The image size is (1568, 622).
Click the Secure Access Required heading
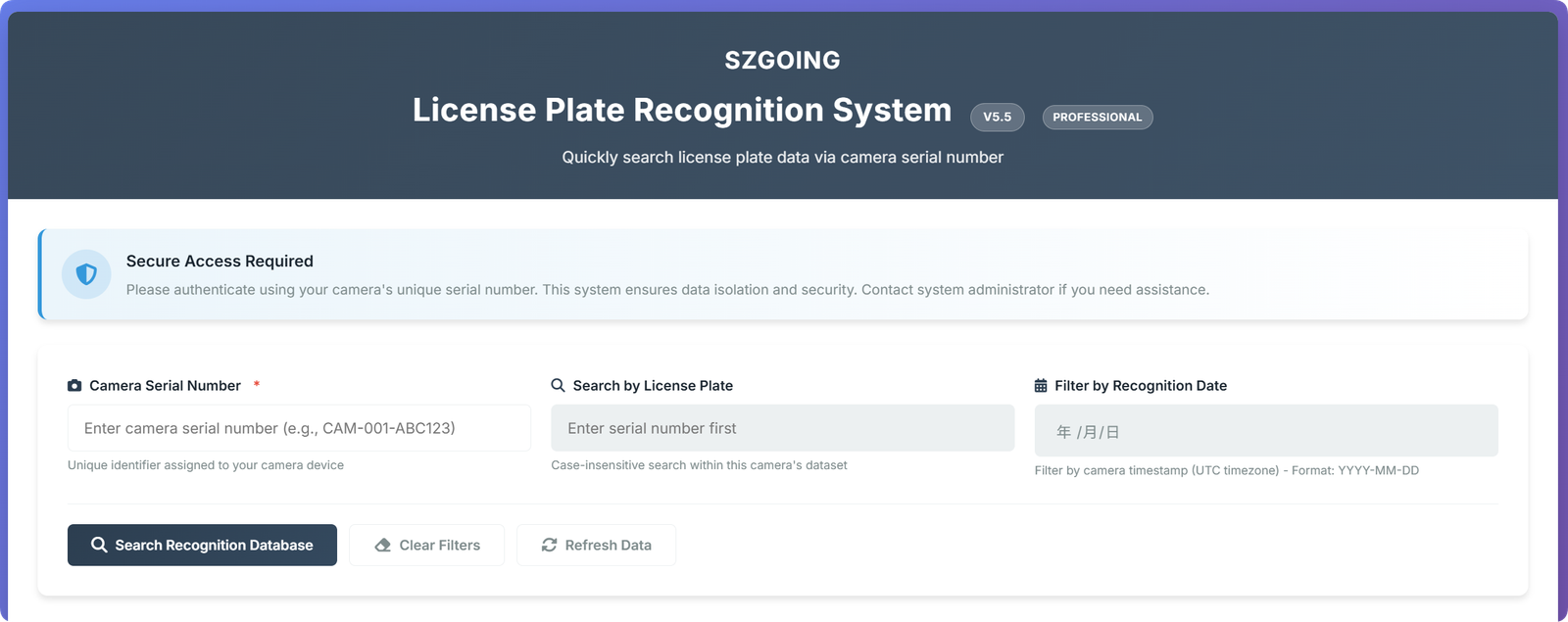click(220, 262)
